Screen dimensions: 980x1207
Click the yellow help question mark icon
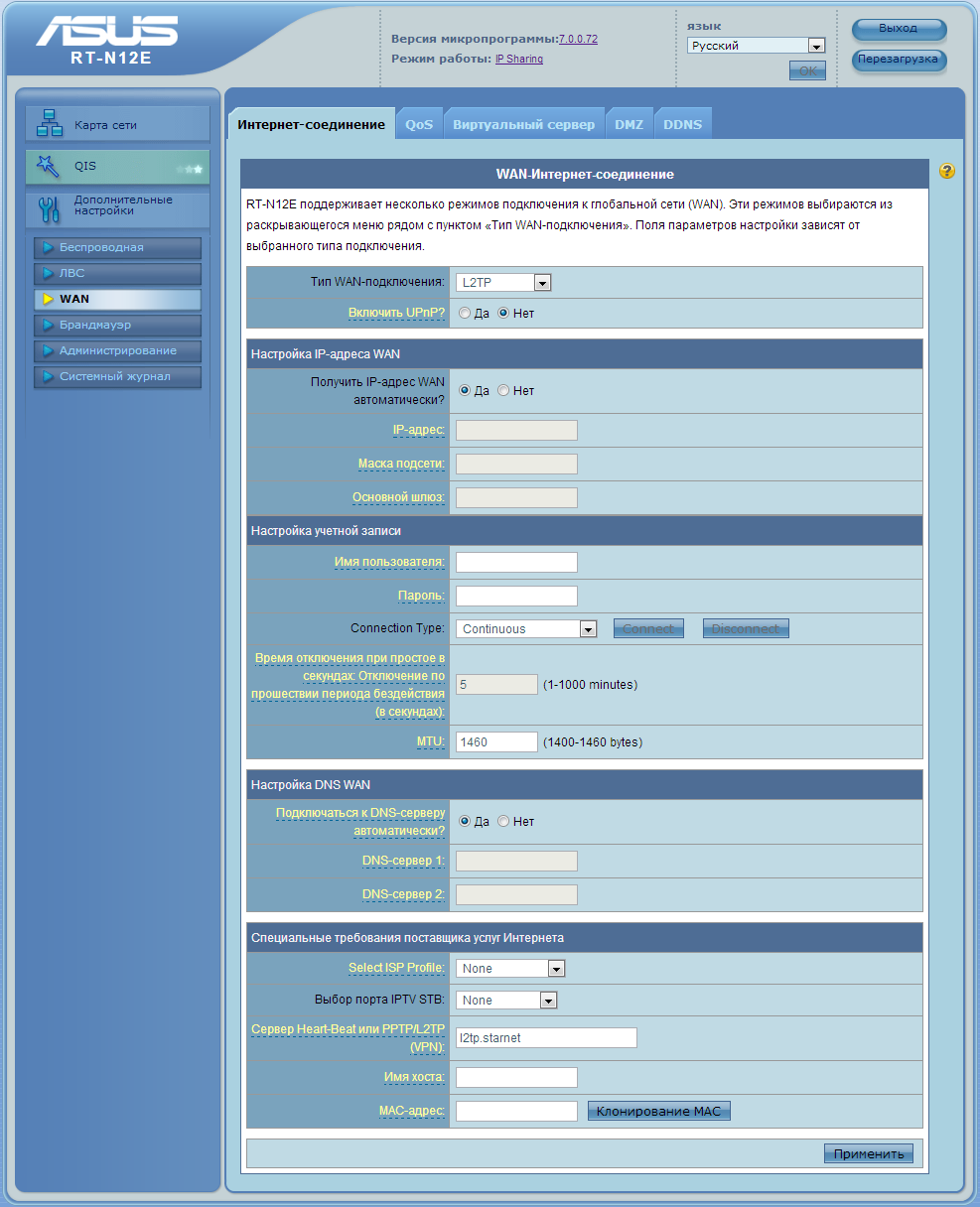946,172
